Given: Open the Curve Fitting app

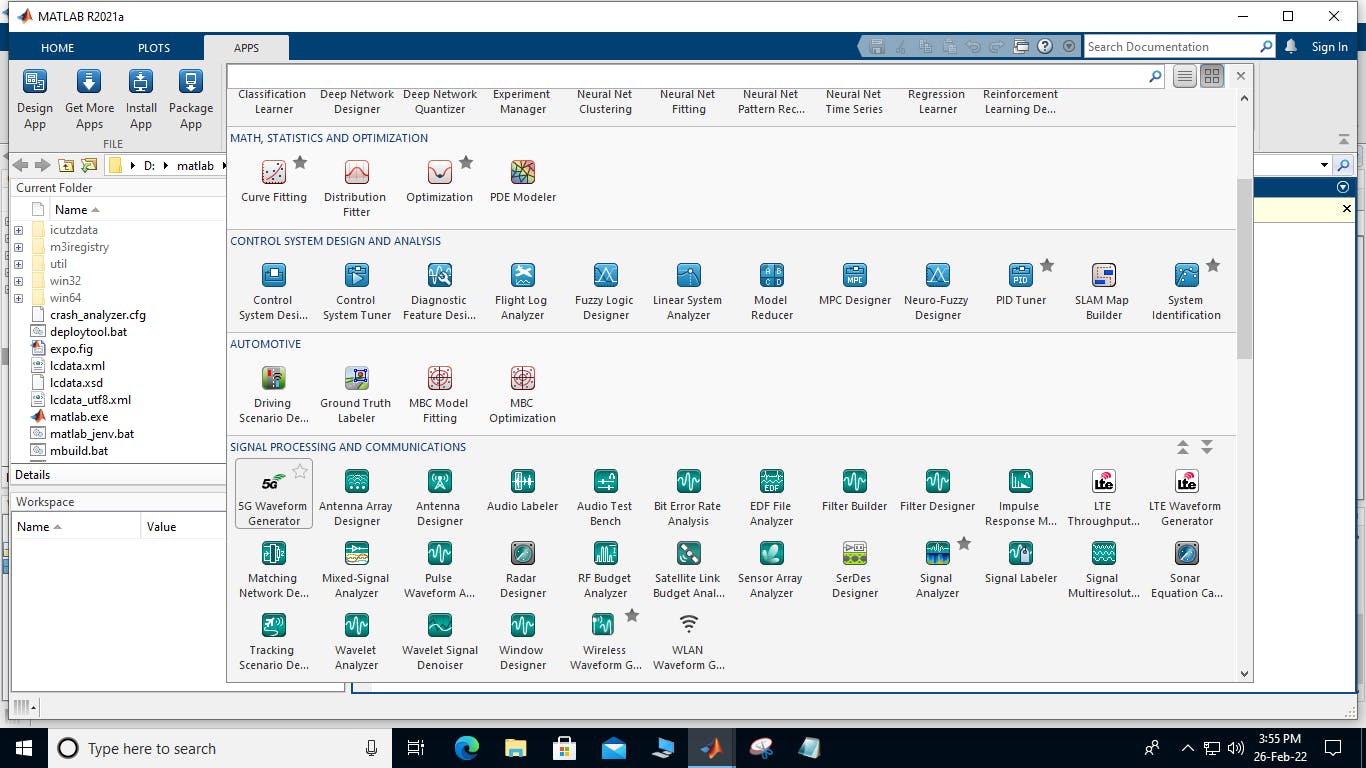Looking at the screenshot, I should tap(273, 180).
